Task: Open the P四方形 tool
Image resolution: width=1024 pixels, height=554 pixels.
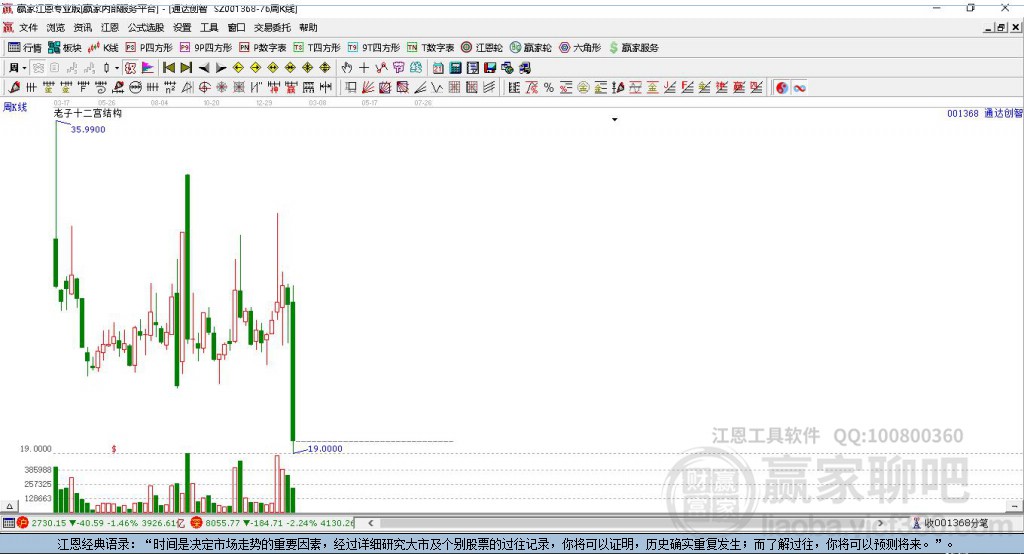Action: click(149, 48)
